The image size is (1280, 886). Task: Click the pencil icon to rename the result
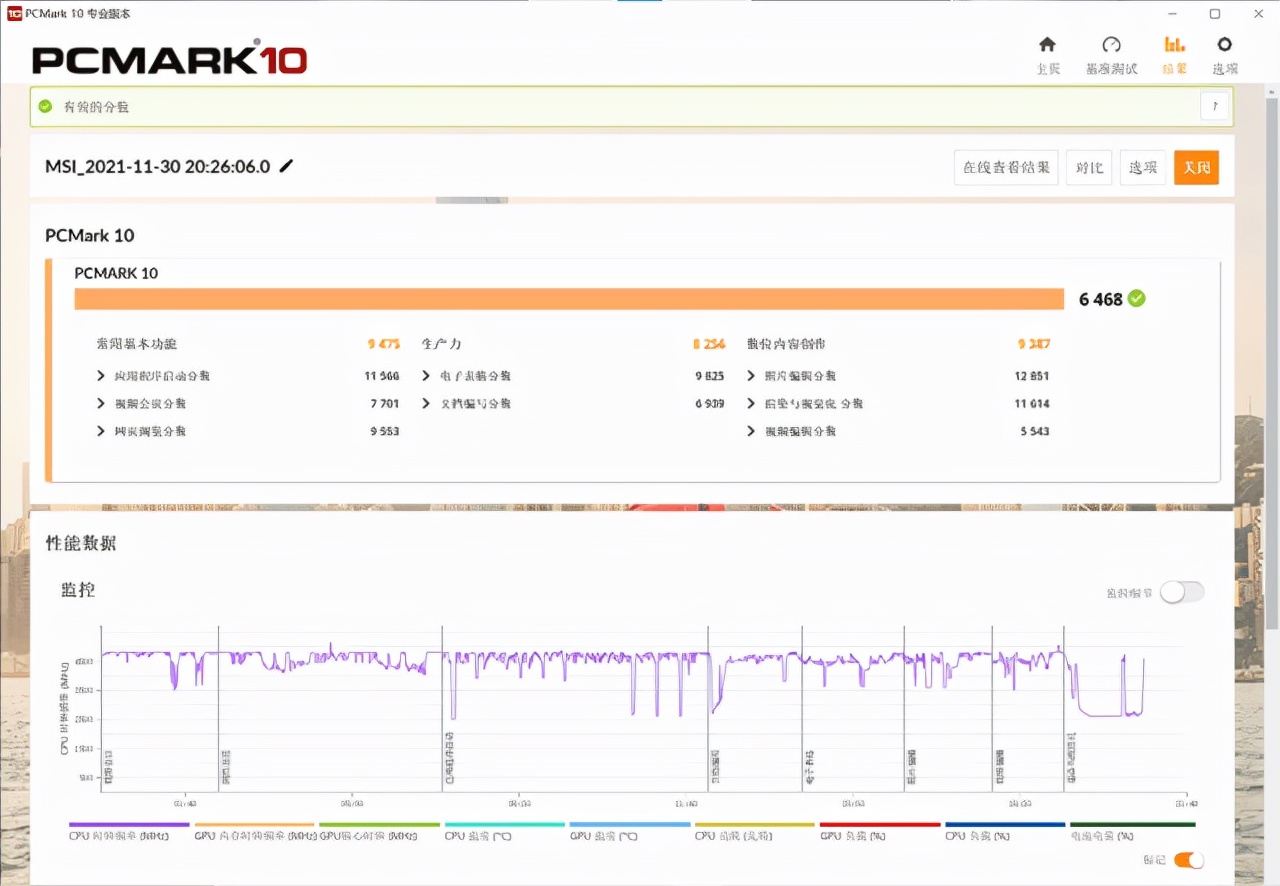(286, 166)
